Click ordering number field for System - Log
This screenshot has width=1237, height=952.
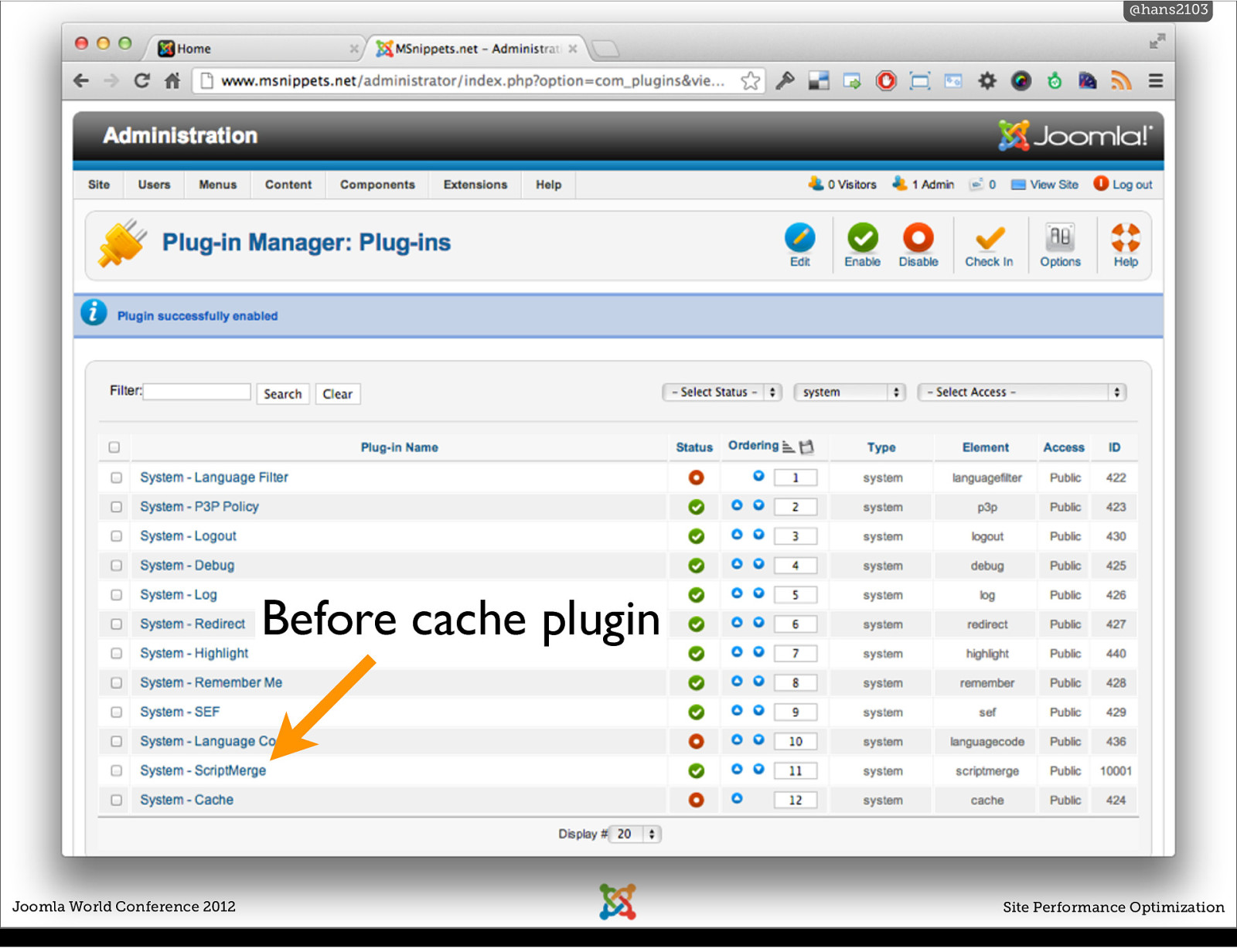tap(796, 595)
